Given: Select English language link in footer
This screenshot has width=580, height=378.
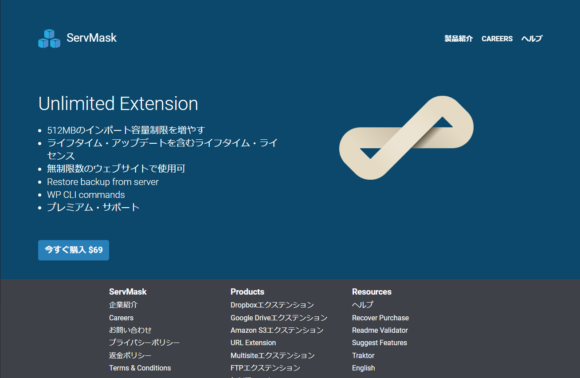Looking at the screenshot, I should point(363,368).
